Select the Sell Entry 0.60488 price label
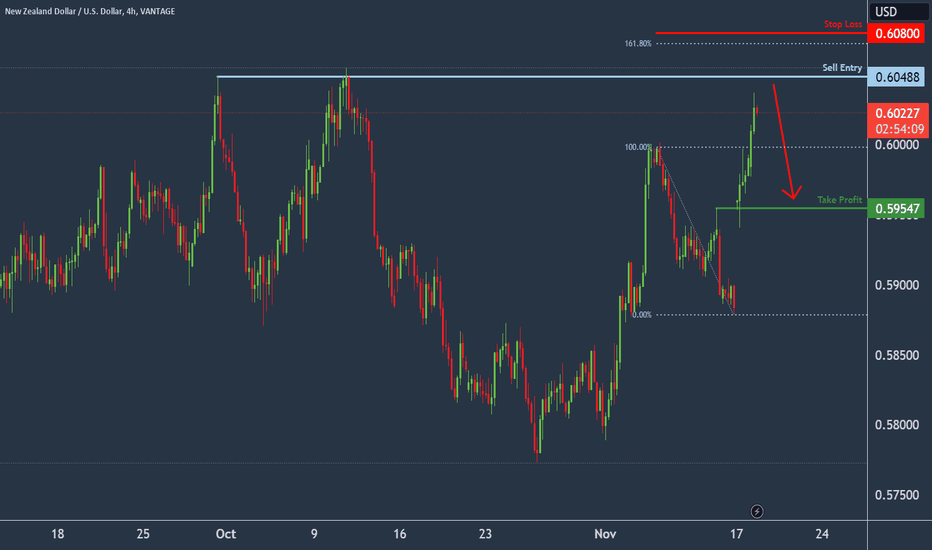Image resolution: width=932 pixels, height=550 pixels. point(896,77)
